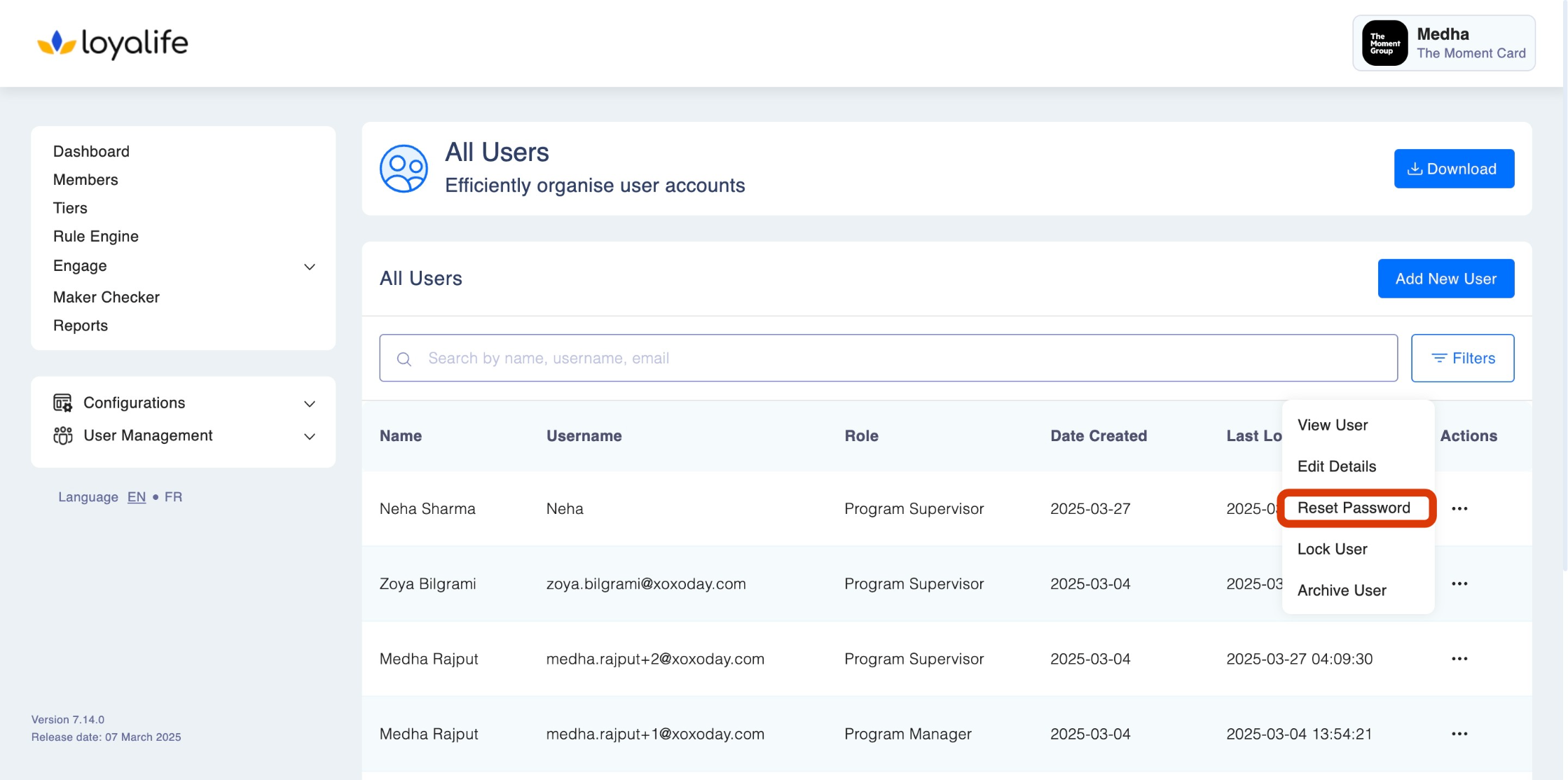The height and width of the screenshot is (780, 1568).
Task: Select Archive User option
Action: pos(1341,591)
